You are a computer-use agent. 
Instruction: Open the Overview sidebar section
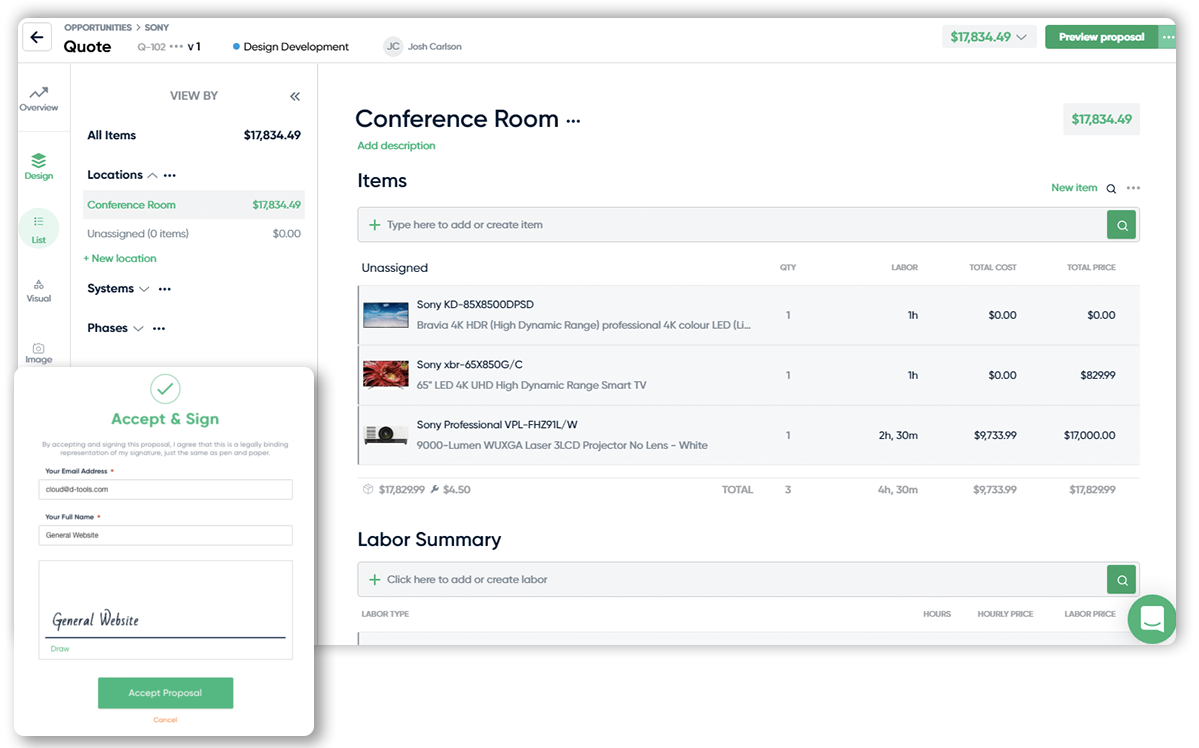pyautogui.click(x=38, y=99)
